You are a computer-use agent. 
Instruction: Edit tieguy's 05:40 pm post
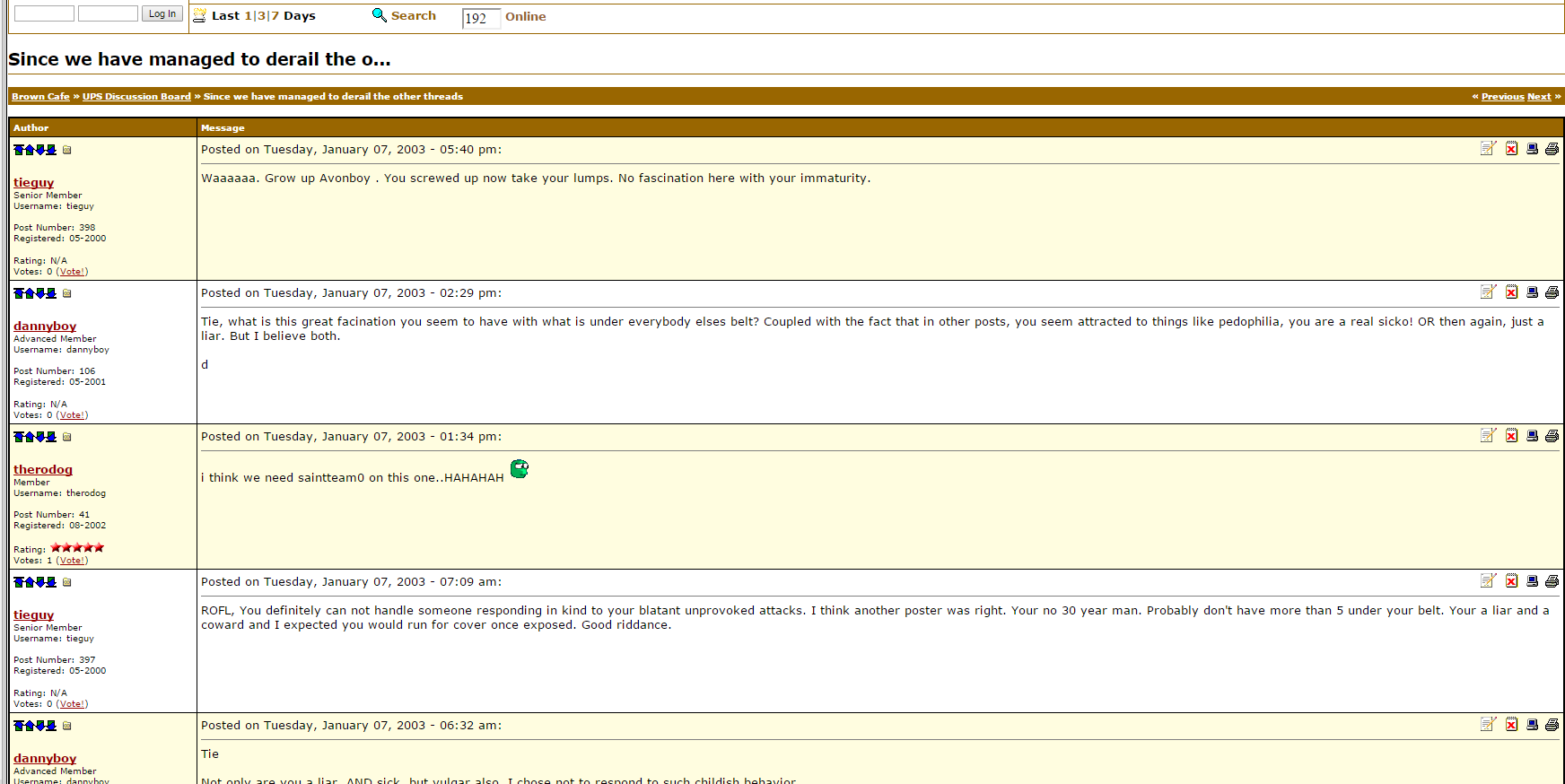point(1489,149)
